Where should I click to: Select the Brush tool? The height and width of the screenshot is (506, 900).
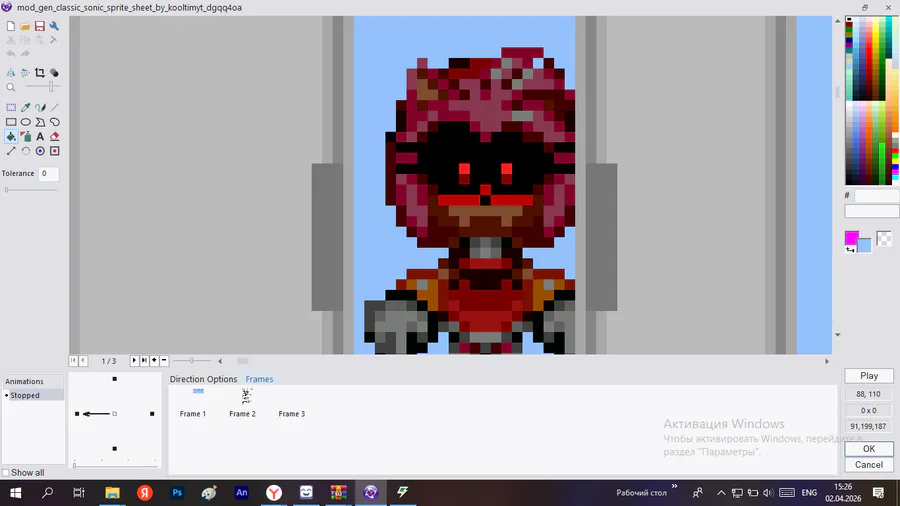[x=40, y=107]
